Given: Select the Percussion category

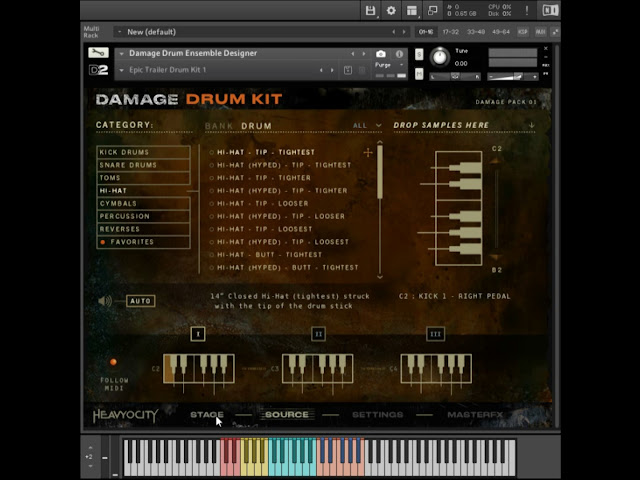Looking at the screenshot, I should coord(143,216).
